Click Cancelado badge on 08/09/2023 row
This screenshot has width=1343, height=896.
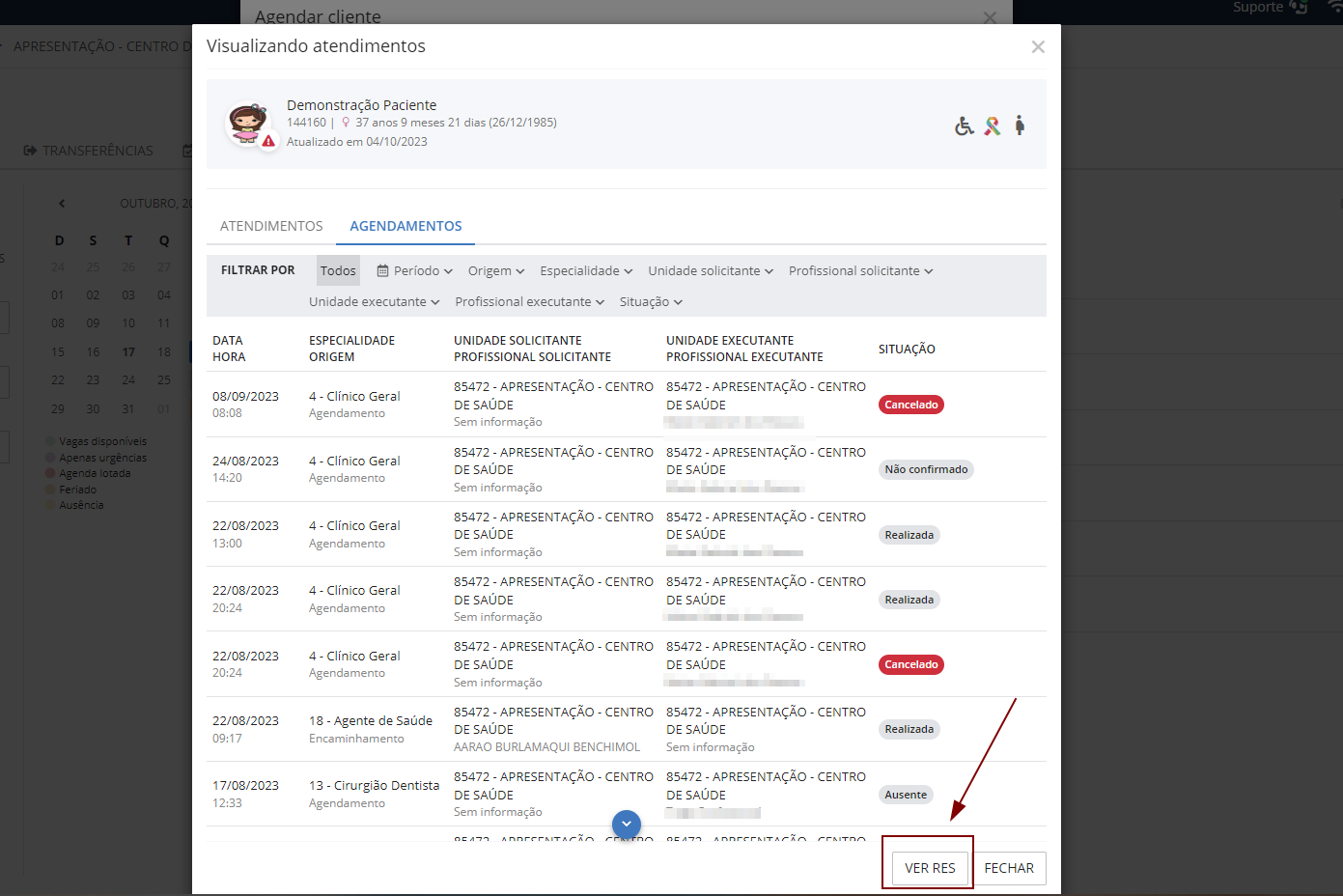(x=911, y=405)
